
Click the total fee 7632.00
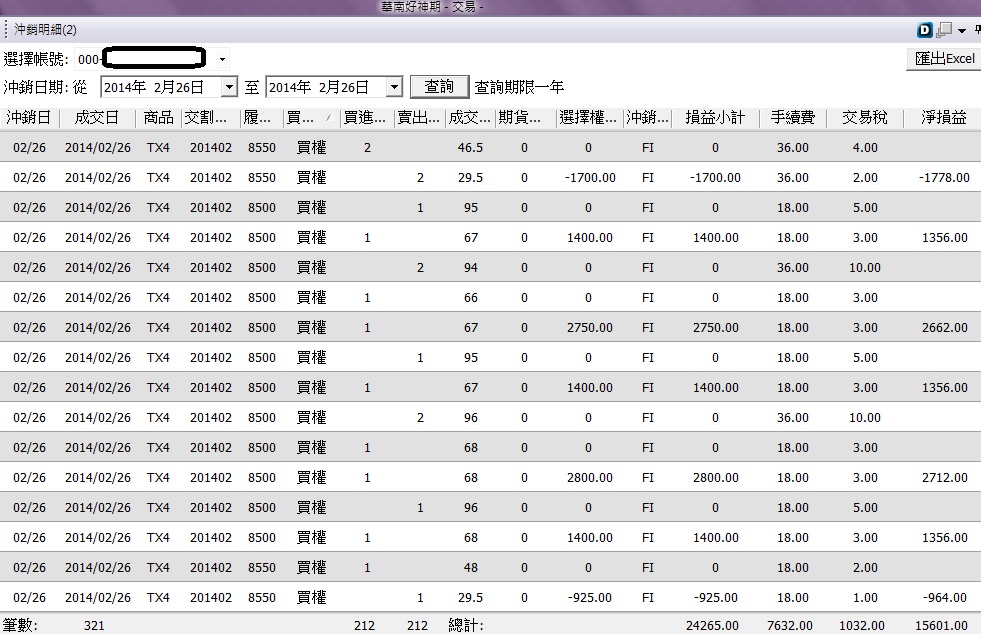pyautogui.click(x=790, y=626)
